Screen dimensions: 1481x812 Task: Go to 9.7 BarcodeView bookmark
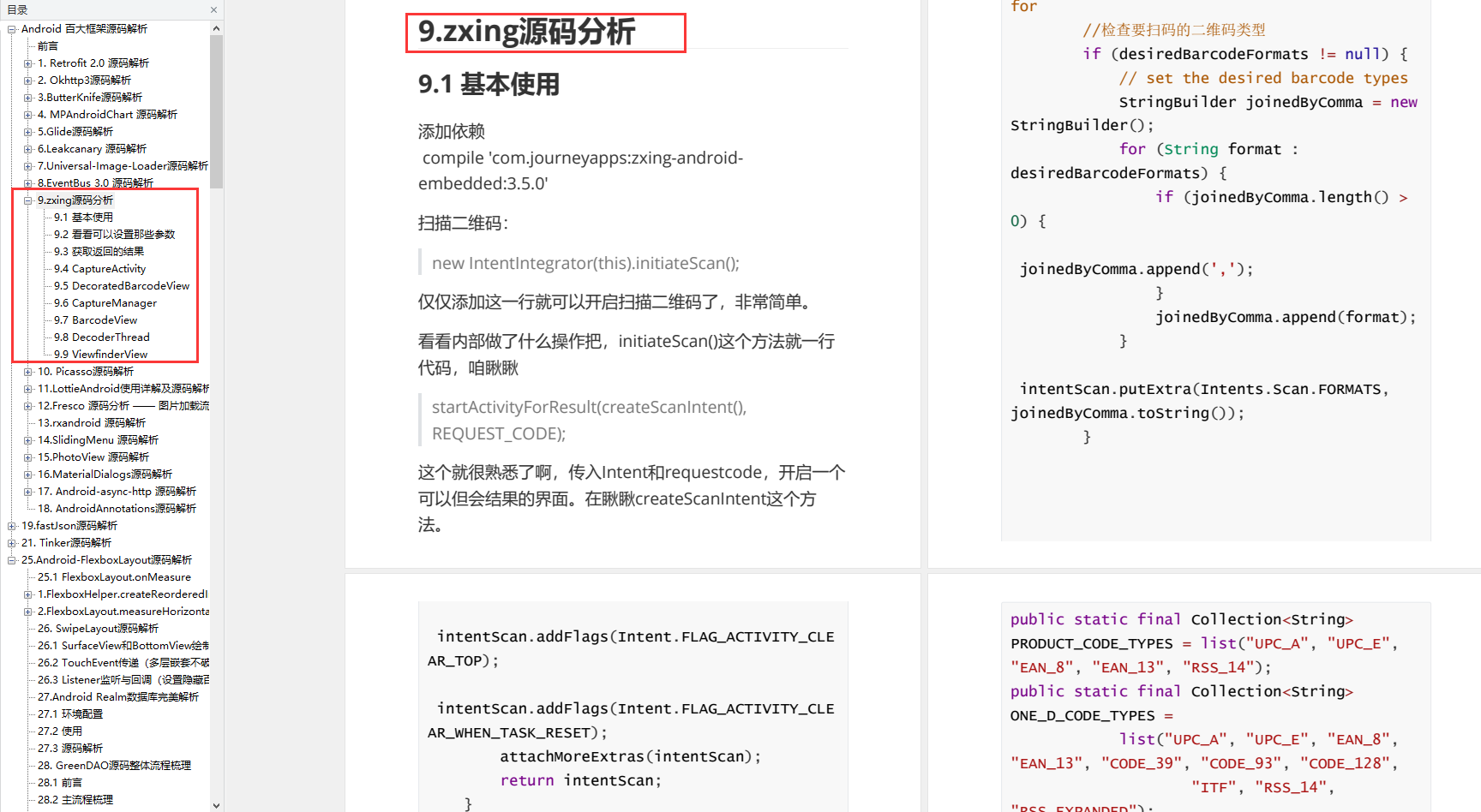(95, 320)
